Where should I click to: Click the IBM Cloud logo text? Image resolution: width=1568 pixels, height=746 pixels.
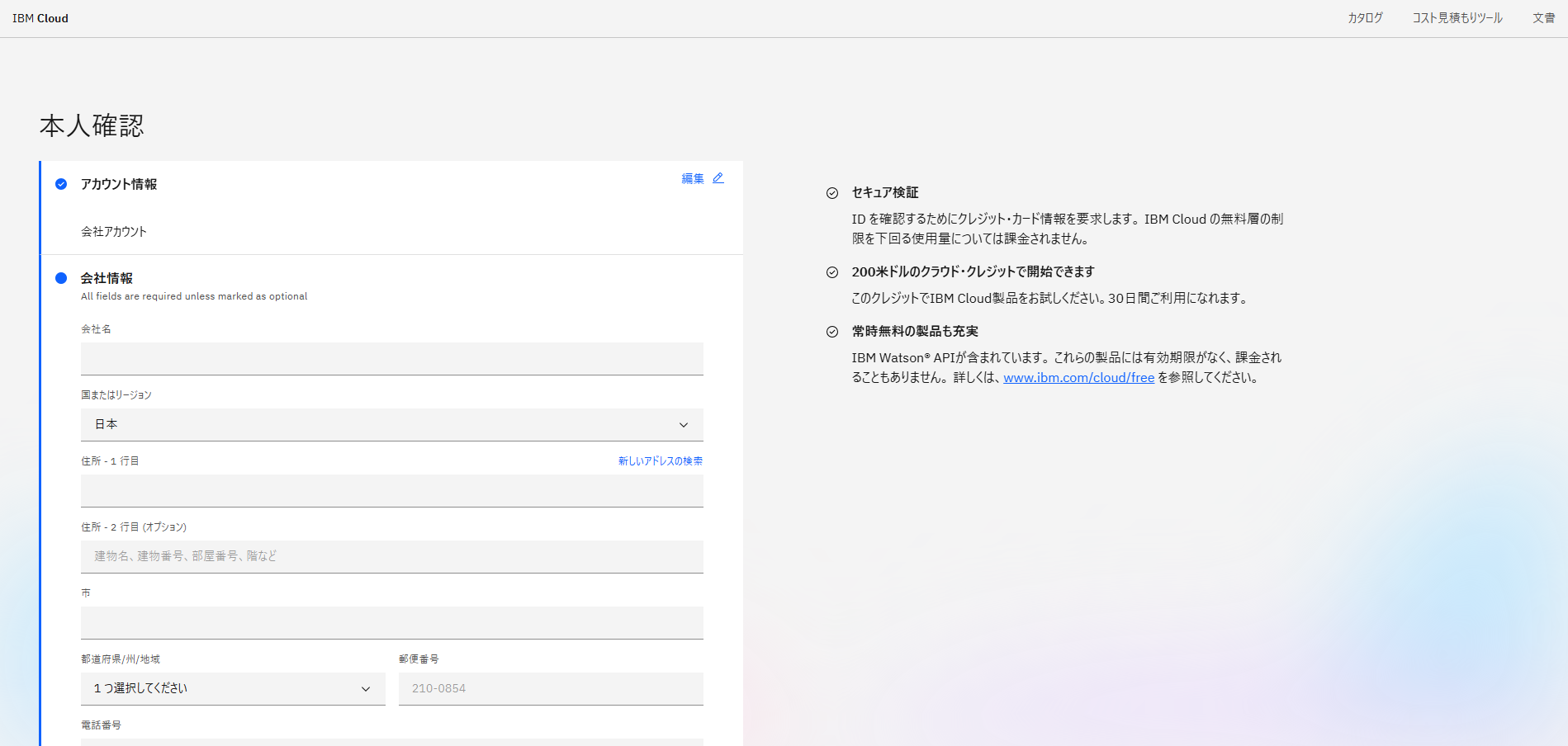pos(40,18)
